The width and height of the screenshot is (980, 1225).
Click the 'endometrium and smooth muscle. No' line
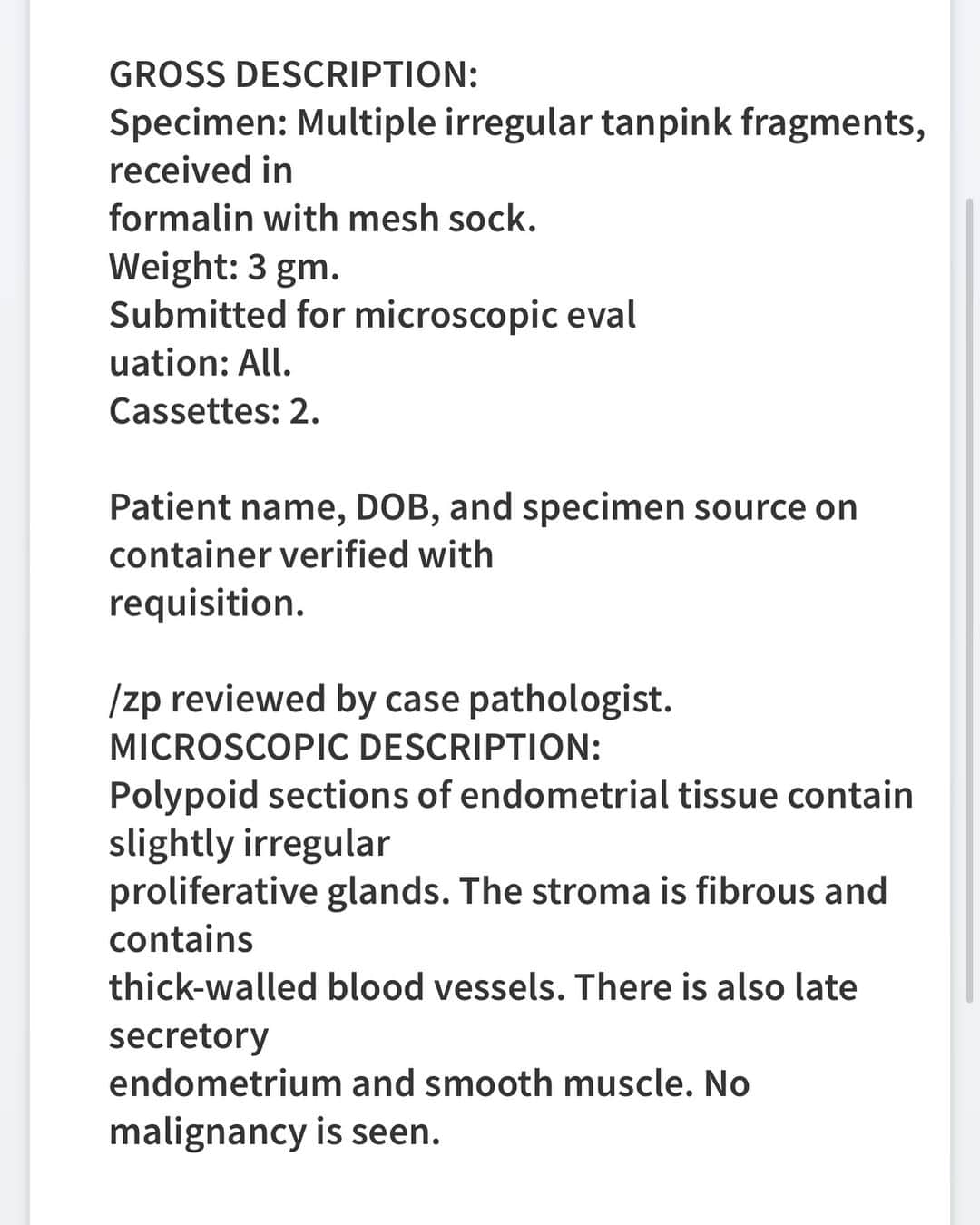[429, 1083]
